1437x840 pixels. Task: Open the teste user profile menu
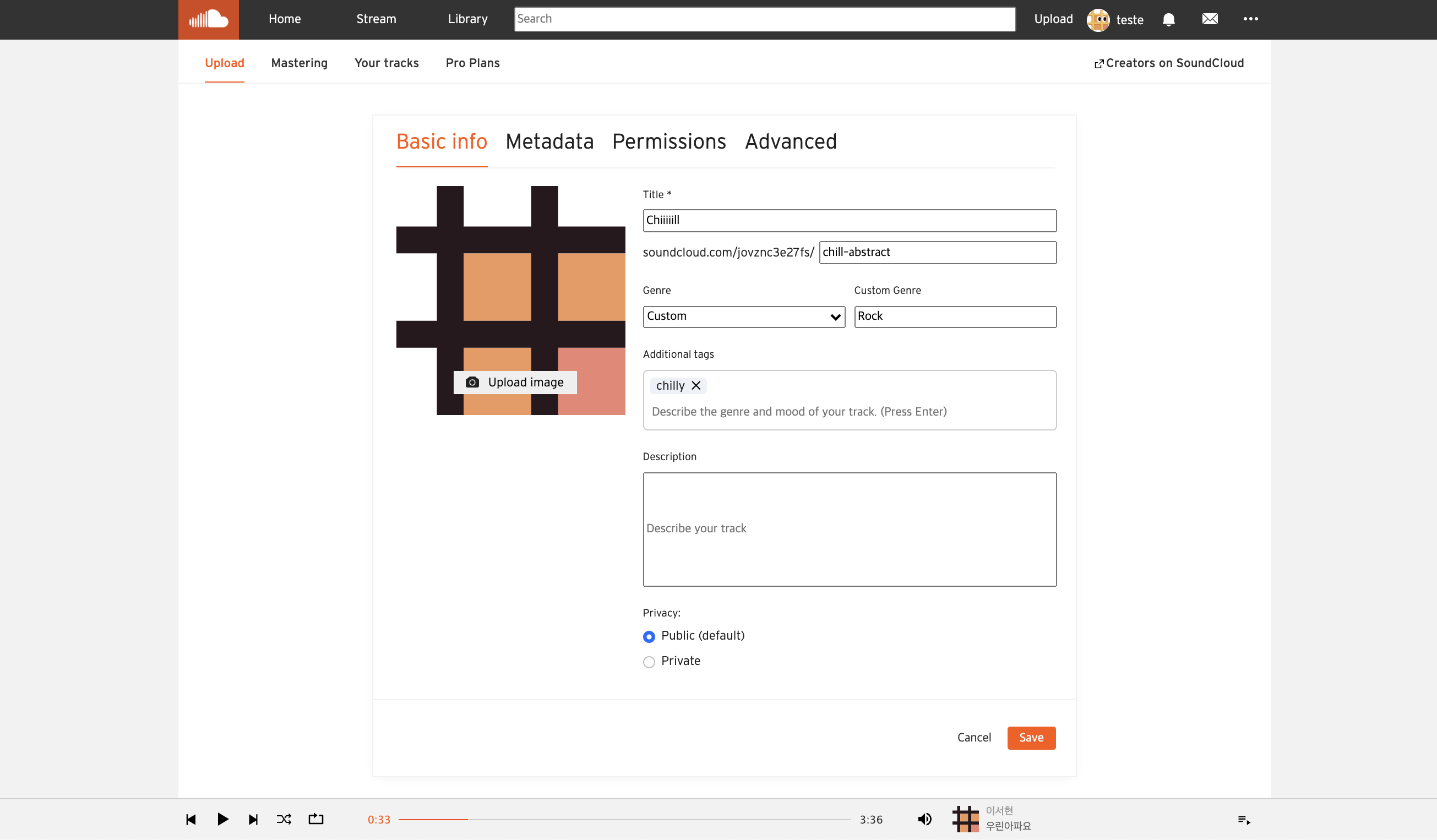[1115, 19]
